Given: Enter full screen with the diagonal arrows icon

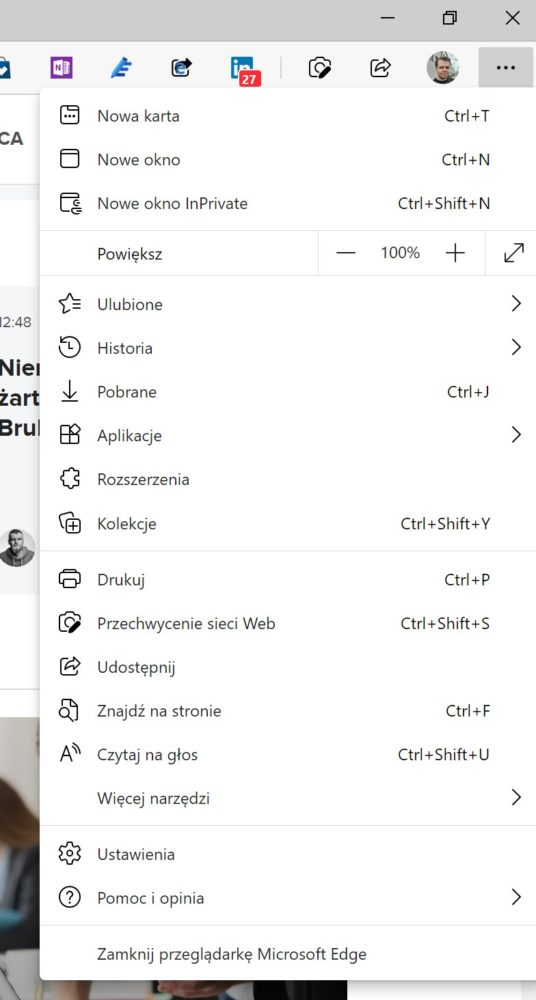Looking at the screenshot, I should click(514, 253).
